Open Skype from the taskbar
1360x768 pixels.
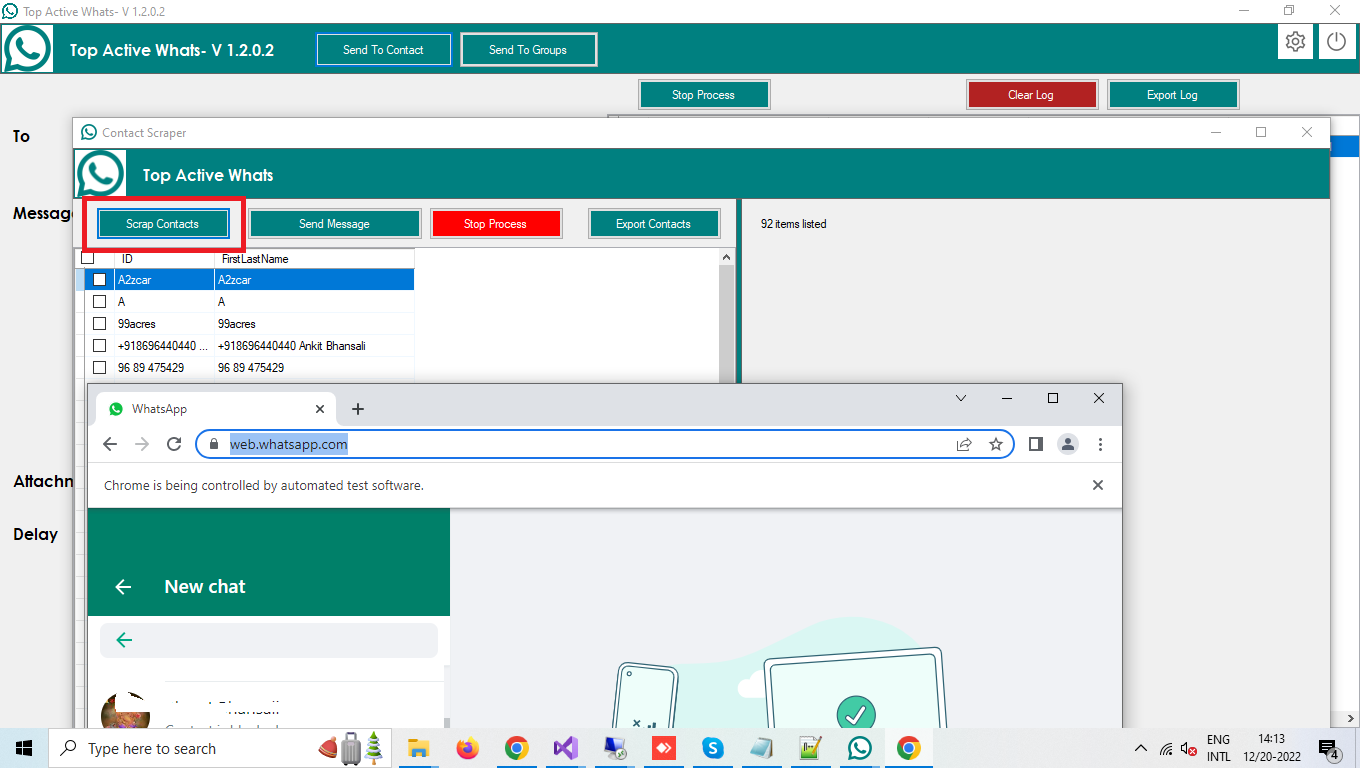[712, 748]
